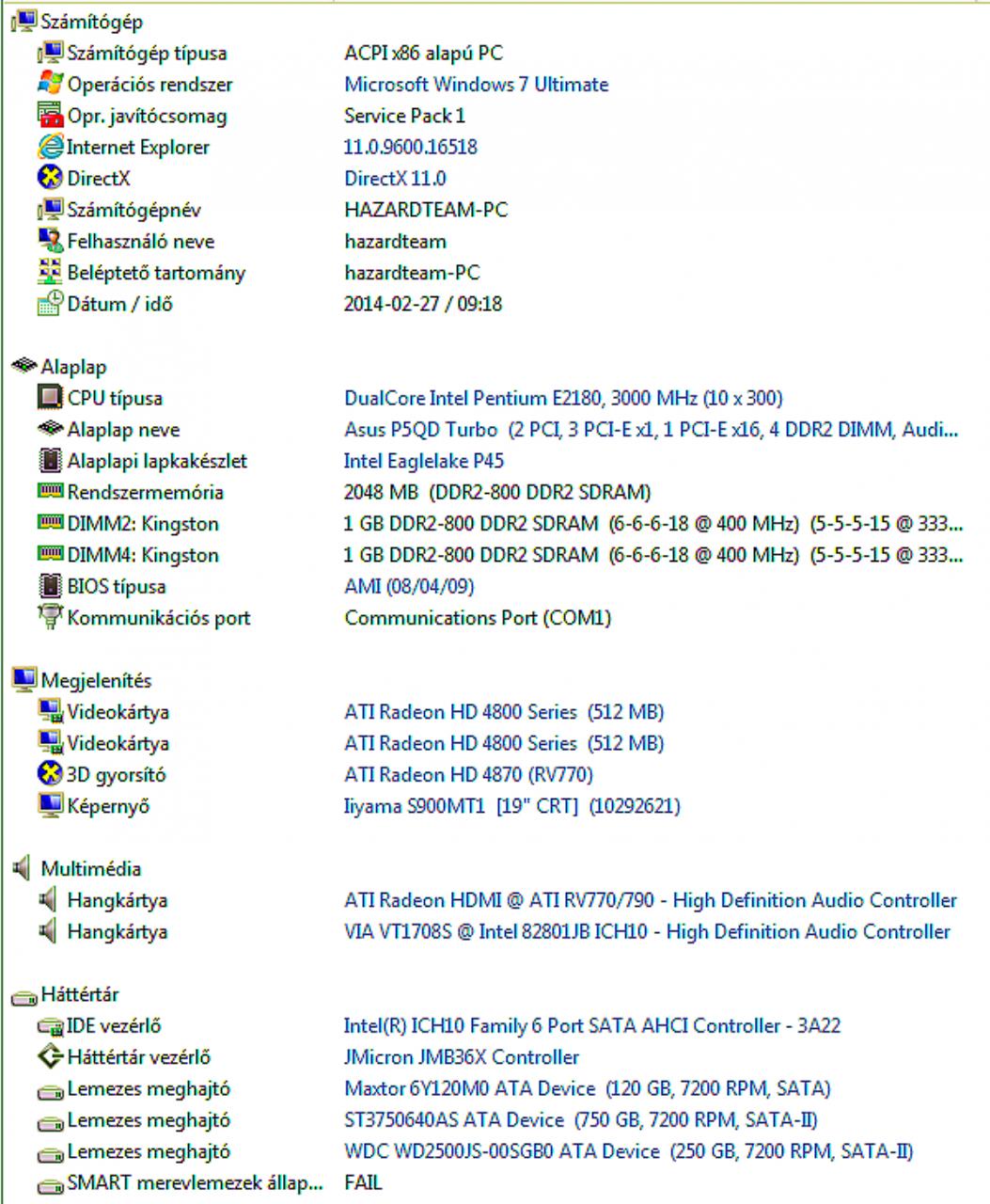Click the DIMM4: Kingston memory icon
Viewport: 990px width, 1204px height.
pyautogui.click(x=50, y=555)
